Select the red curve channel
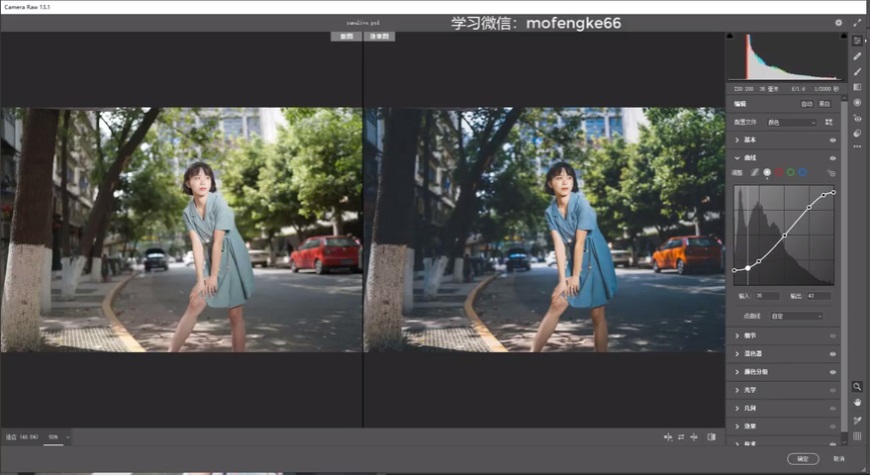This screenshot has width=870, height=475. click(x=779, y=173)
